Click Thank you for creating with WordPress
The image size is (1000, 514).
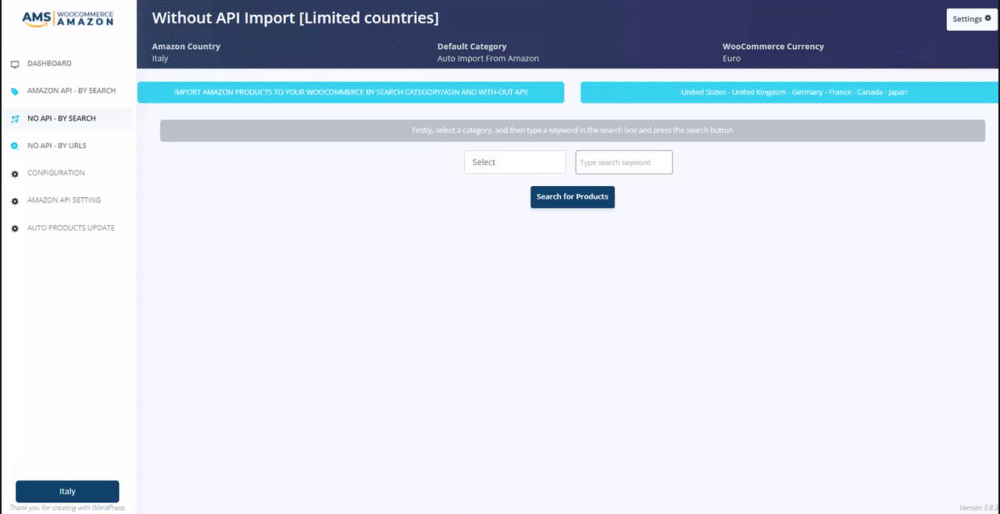click(67, 508)
